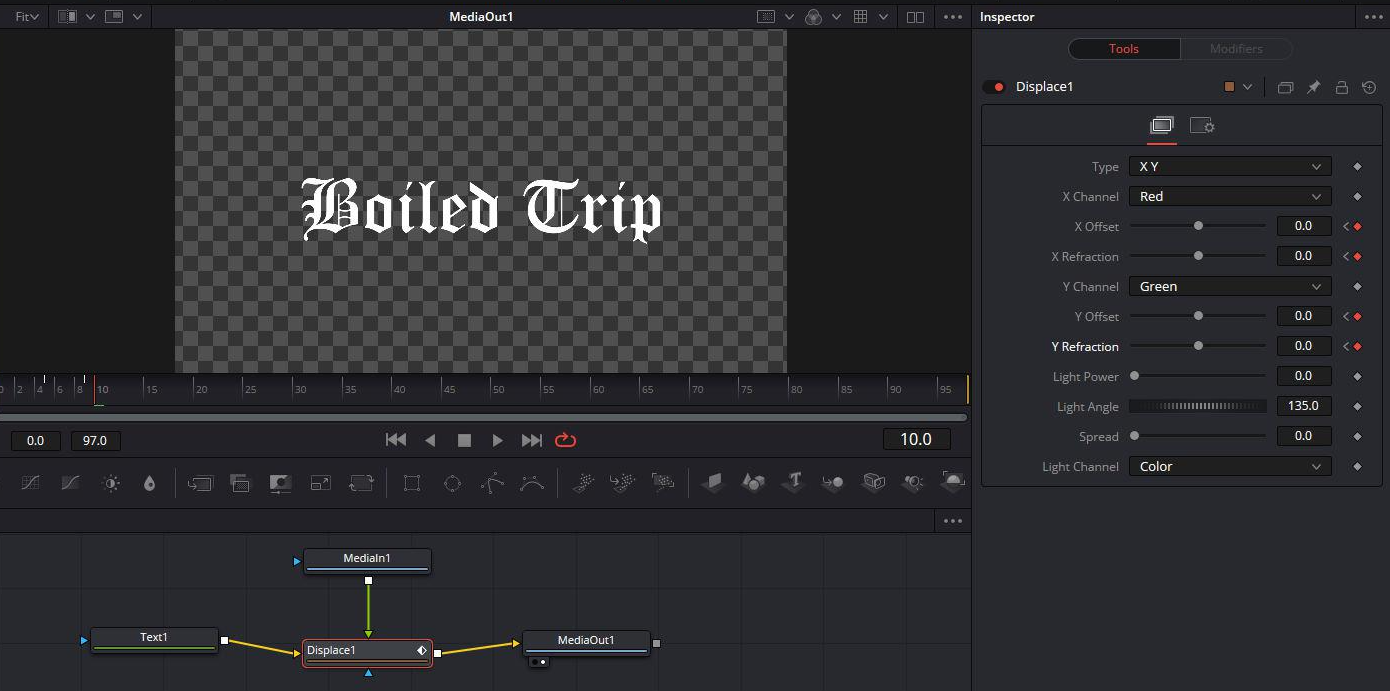This screenshot has width=1390, height=691.
Task: Click the current frame field showing 10.0
Action: (916, 440)
